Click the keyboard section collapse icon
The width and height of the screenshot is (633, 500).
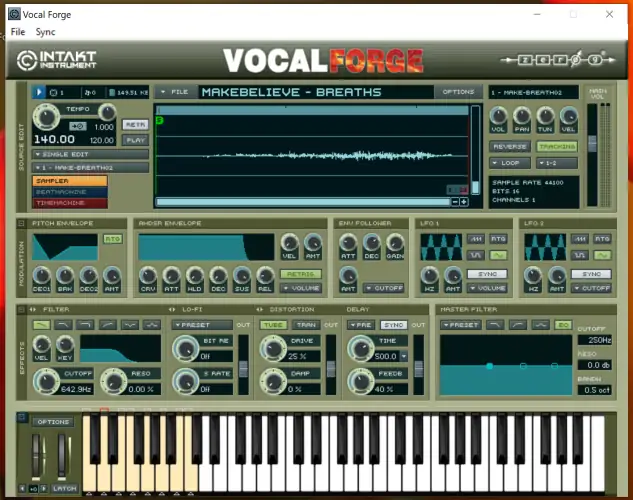[22, 417]
